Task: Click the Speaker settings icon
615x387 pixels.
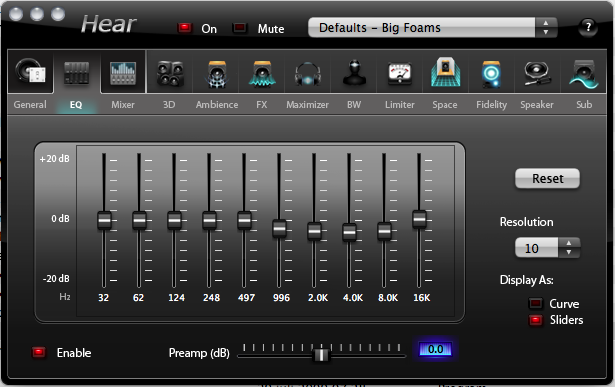Action: pyautogui.click(x=537, y=74)
